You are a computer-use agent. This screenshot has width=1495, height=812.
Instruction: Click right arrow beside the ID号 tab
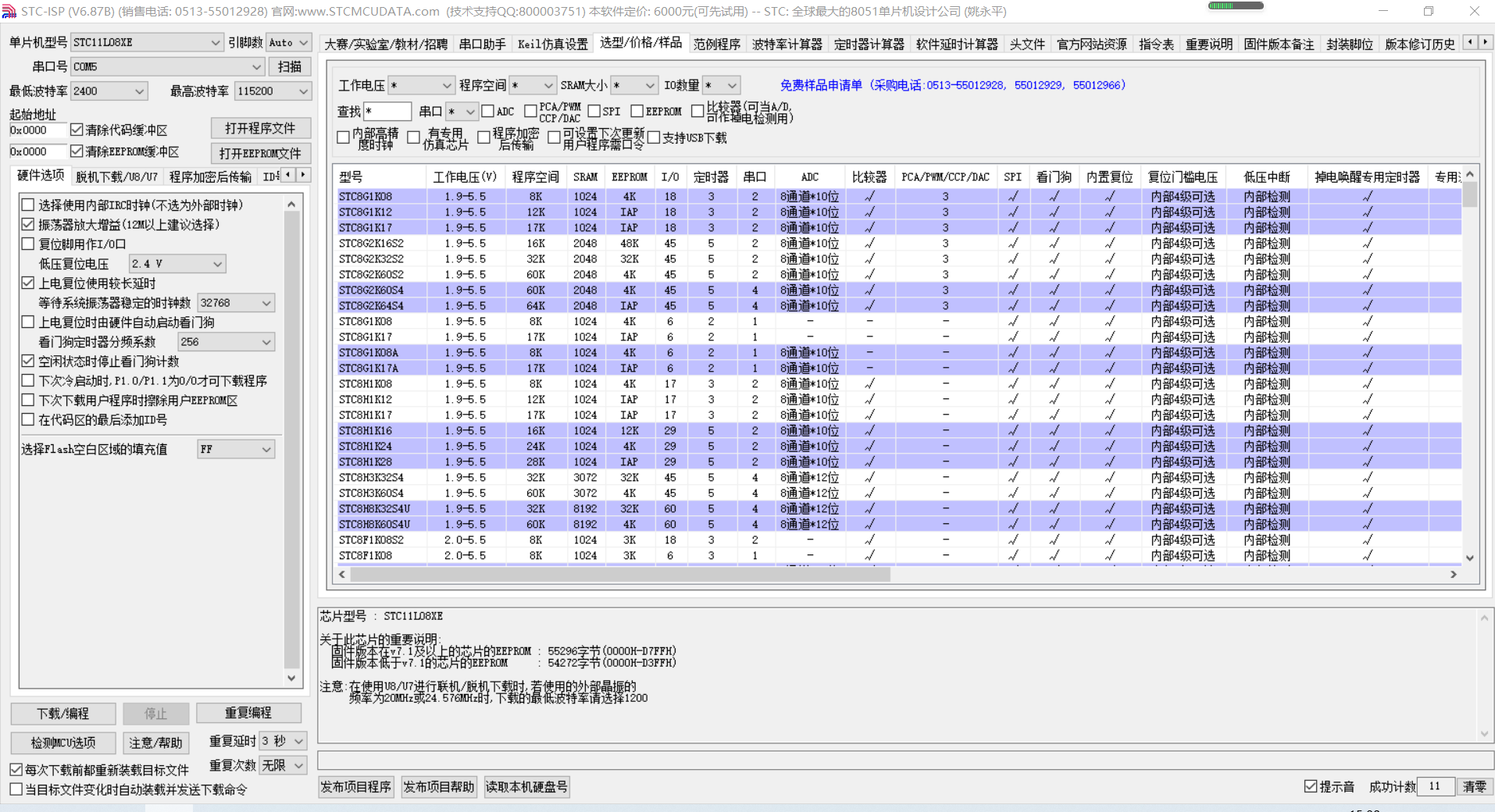click(303, 175)
